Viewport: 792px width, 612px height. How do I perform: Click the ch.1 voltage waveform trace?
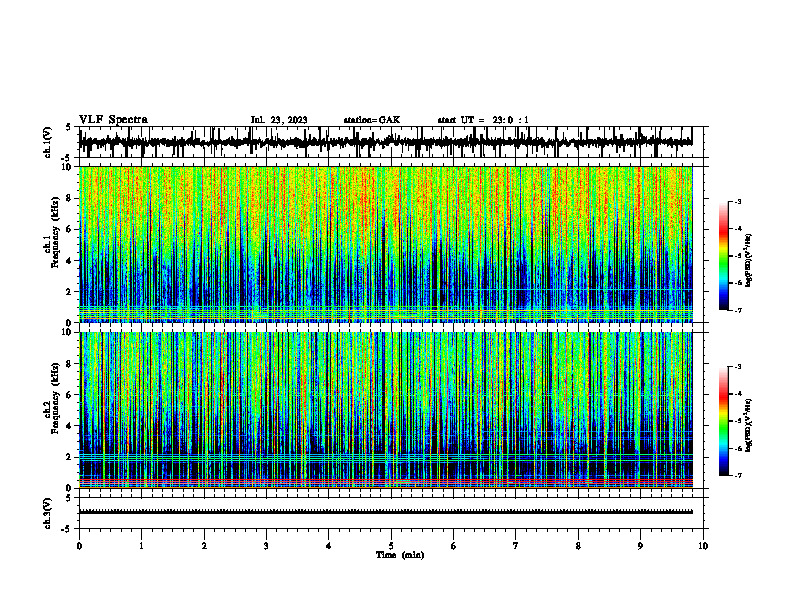[385, 142]
